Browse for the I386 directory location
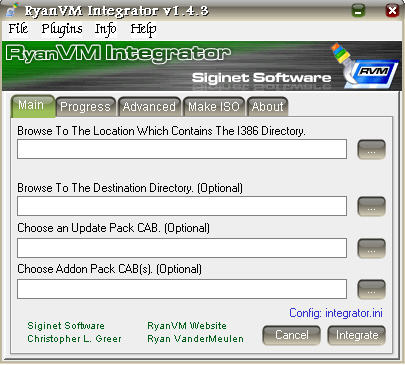 371,149
